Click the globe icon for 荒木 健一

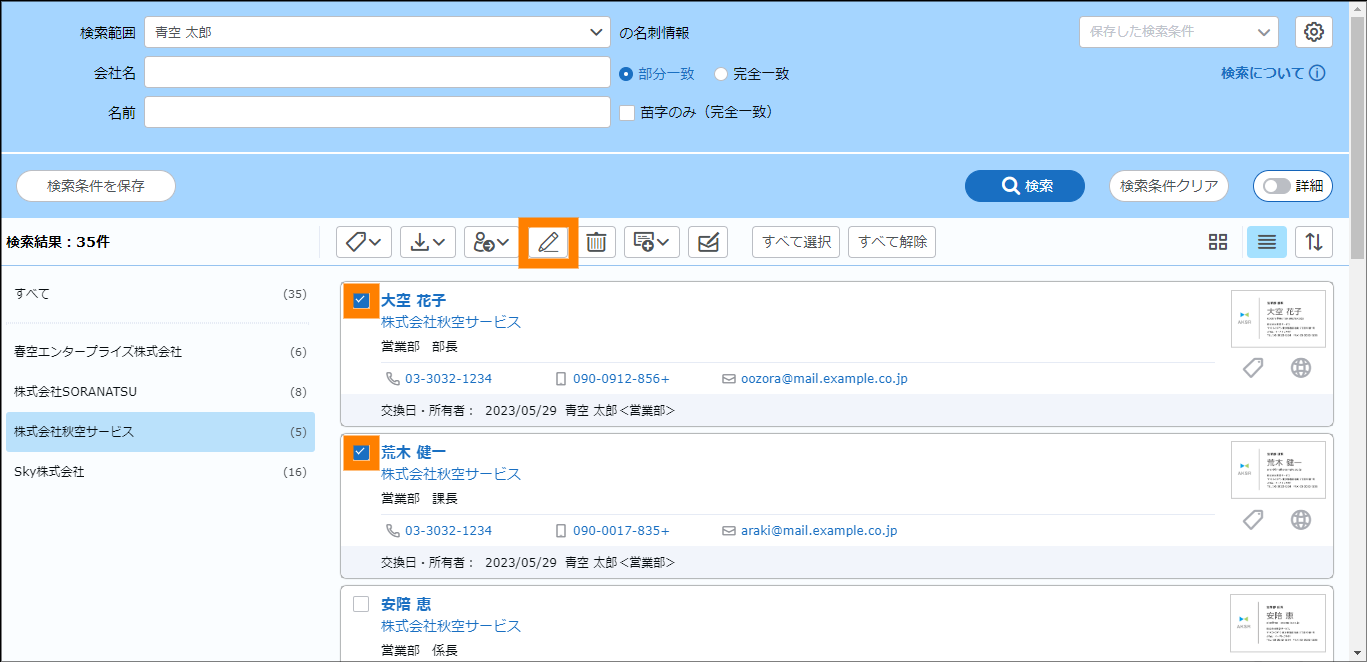1300,520
